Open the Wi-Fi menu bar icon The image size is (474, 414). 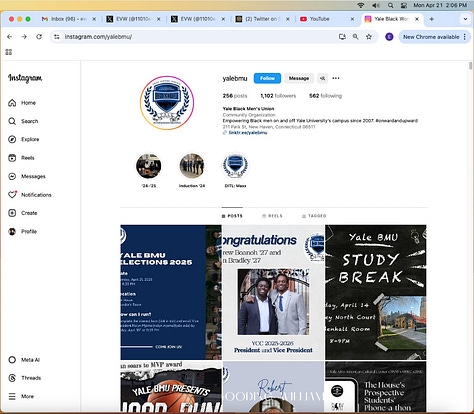tap(361, 5)
